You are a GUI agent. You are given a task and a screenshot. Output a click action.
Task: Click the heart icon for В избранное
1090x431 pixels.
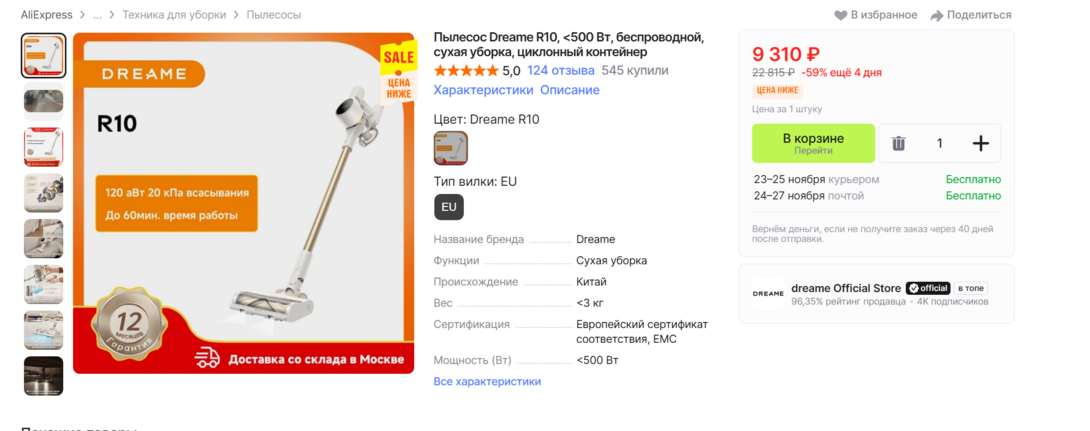pos(840,15)
